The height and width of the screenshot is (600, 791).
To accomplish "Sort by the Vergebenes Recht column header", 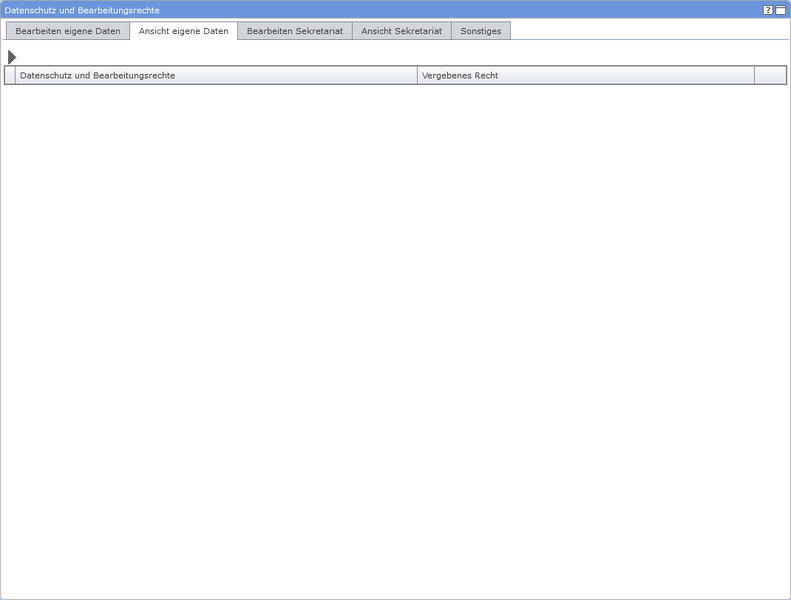I will 585,76.
